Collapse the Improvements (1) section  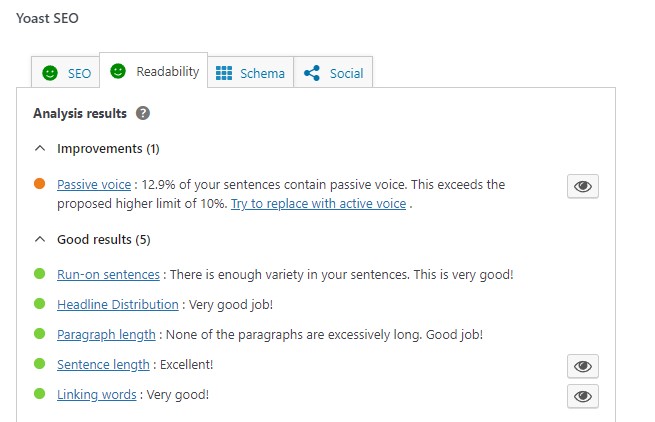(40, 148)
